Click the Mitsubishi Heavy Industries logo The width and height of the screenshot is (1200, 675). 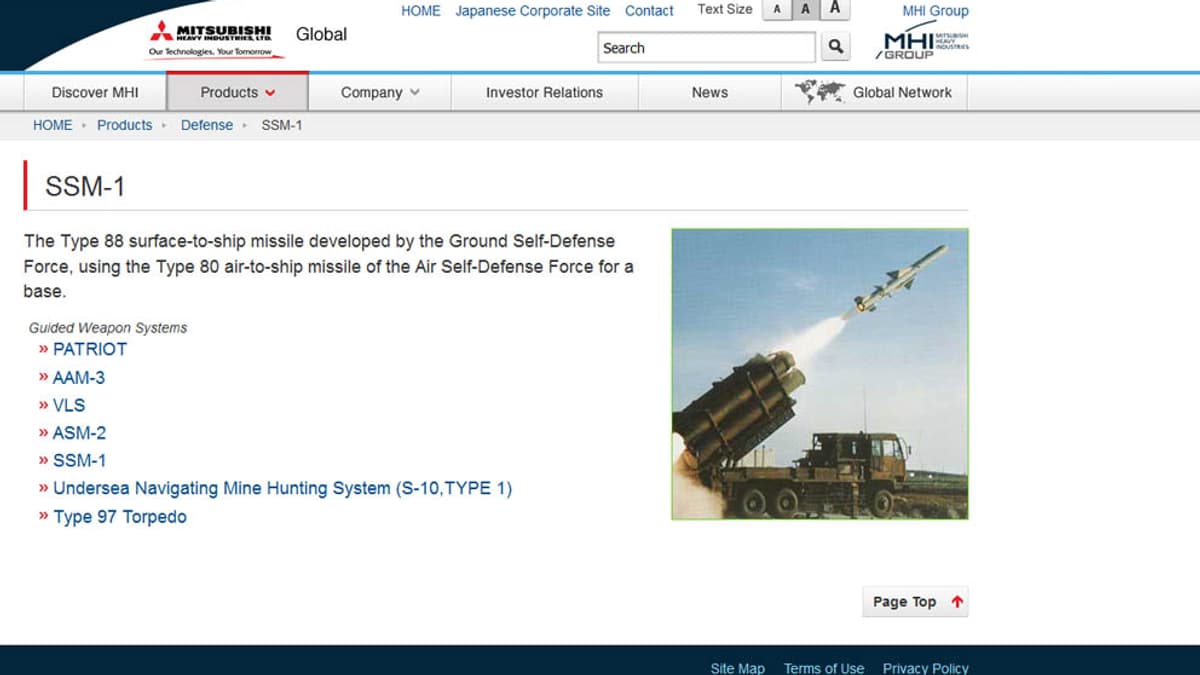tap(216, 39)
